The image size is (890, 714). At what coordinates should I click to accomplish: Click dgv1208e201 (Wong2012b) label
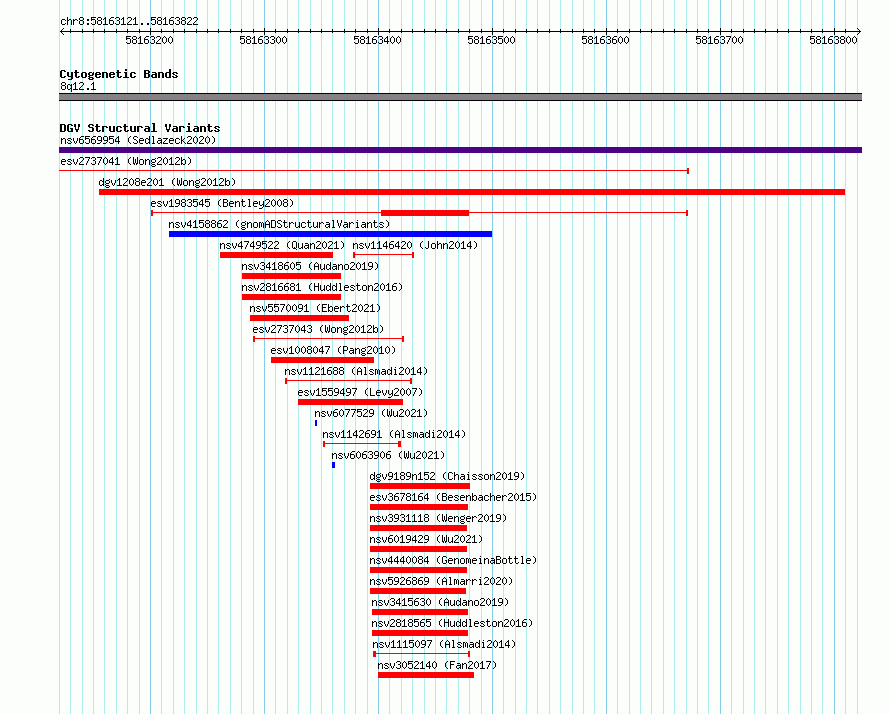tap(167, 182)
